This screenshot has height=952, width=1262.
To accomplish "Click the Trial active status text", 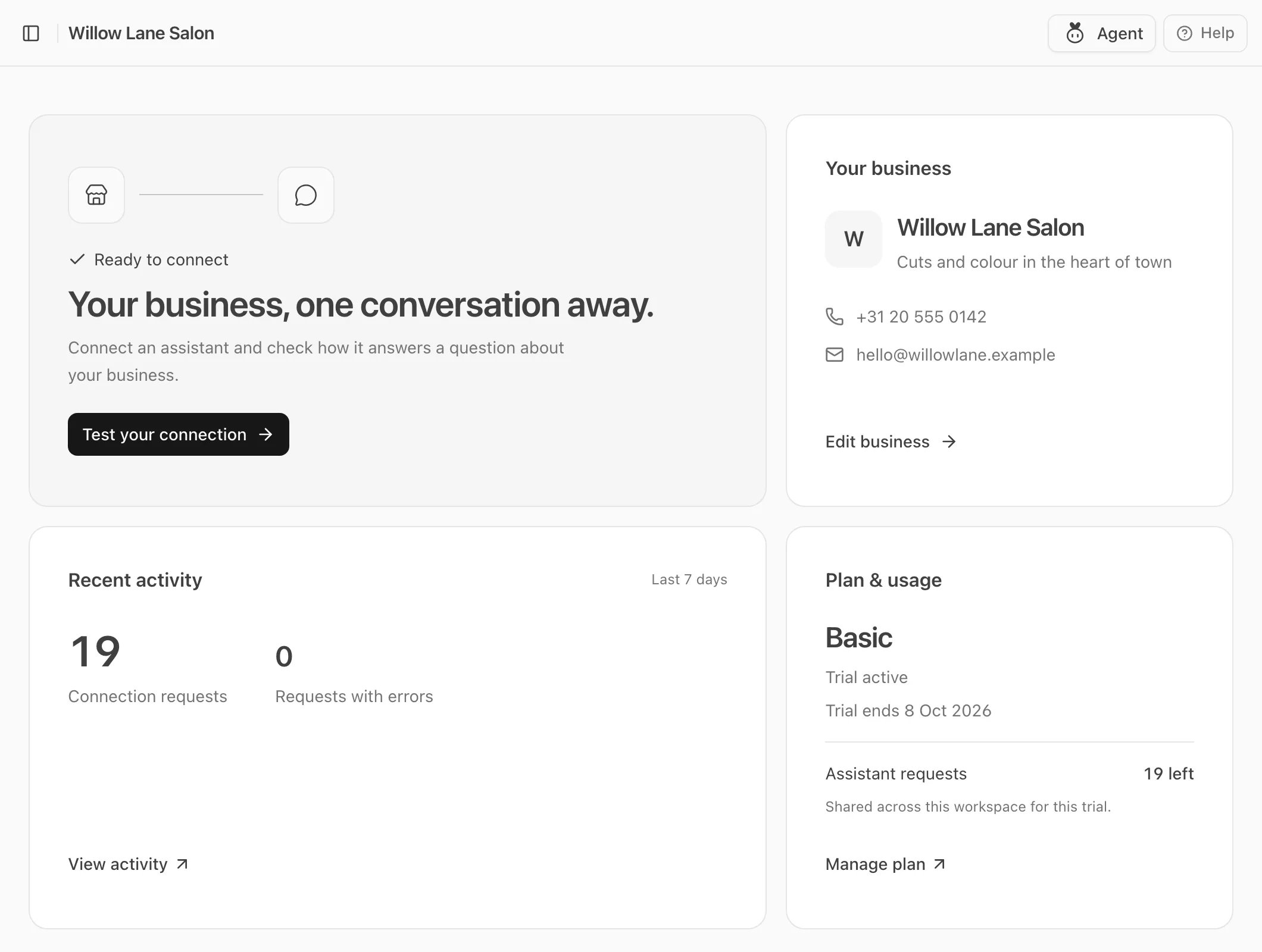I will (867, 677).
